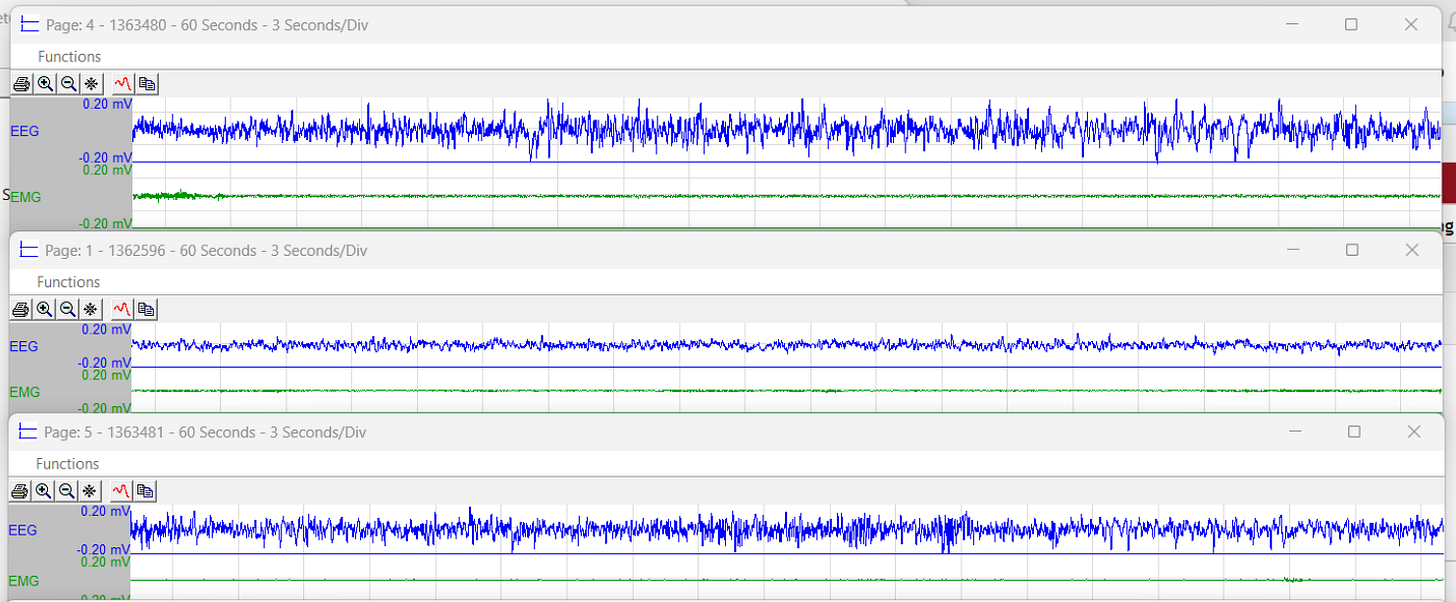The width and height of the screenshot is (1456, 602).
Task: Minimize the Page 1 window
Action: tap(1292, 250)
